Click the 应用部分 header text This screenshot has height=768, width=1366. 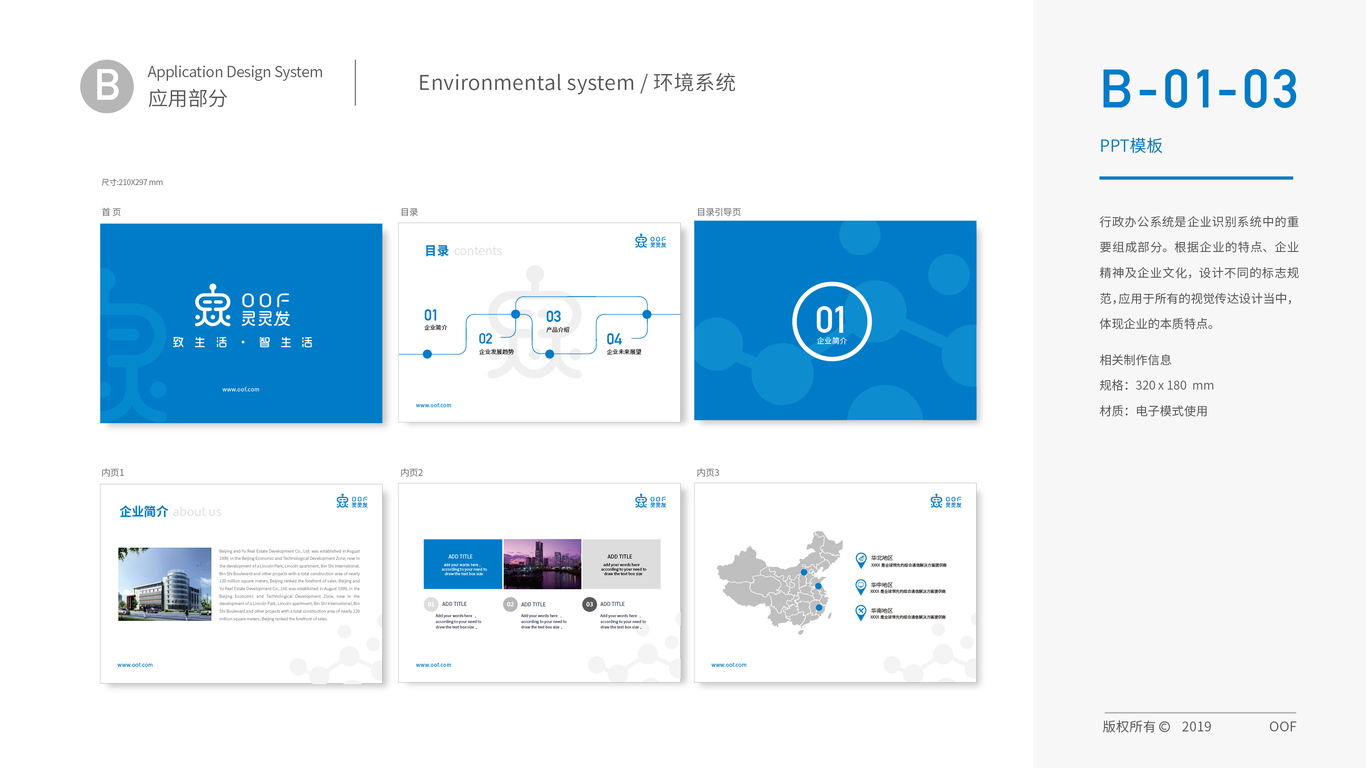188,98
